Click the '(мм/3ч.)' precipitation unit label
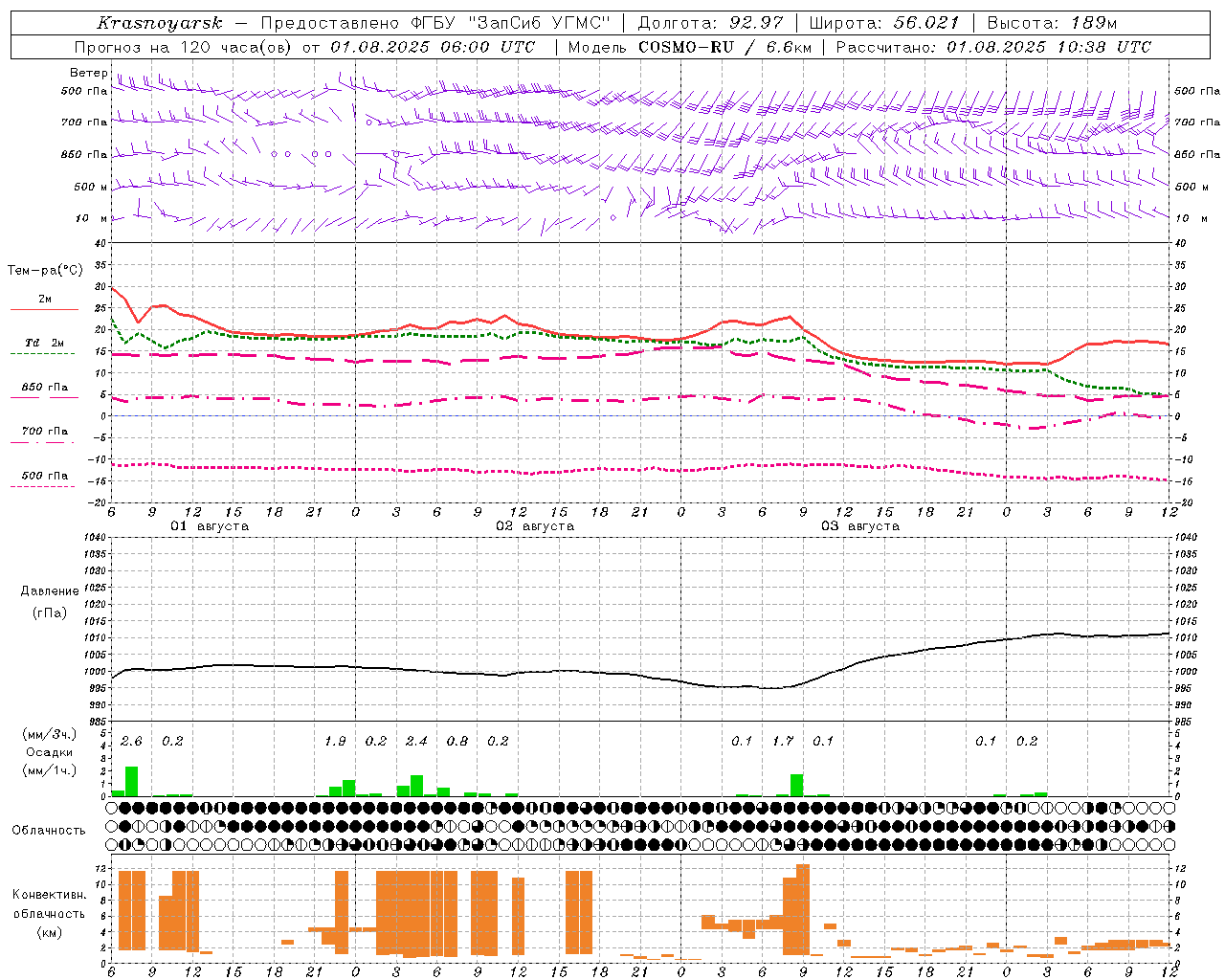1225x980 pixels. [x=50, y=734]
